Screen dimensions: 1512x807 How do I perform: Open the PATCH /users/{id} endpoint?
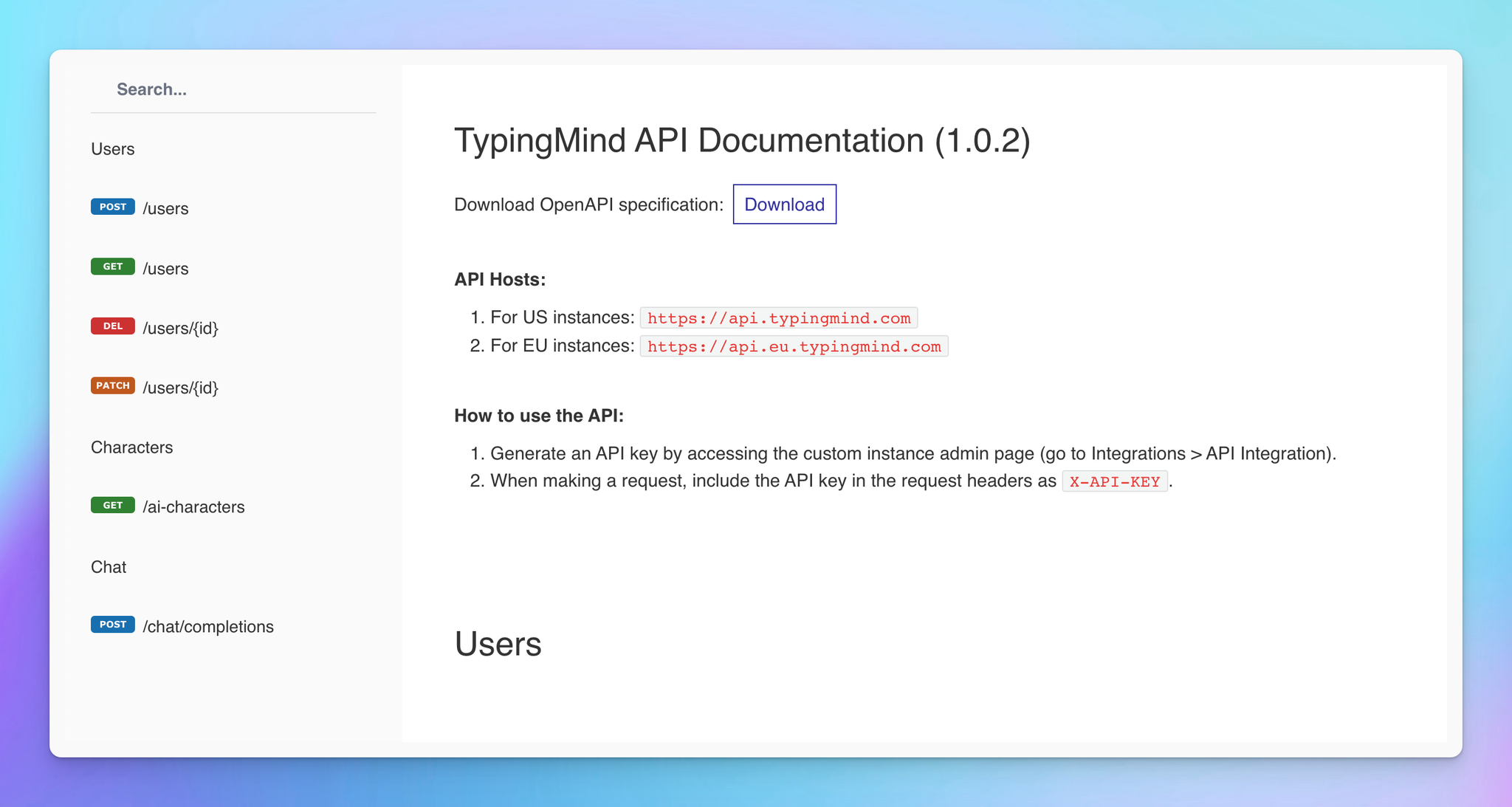click(x=154, y=388)
